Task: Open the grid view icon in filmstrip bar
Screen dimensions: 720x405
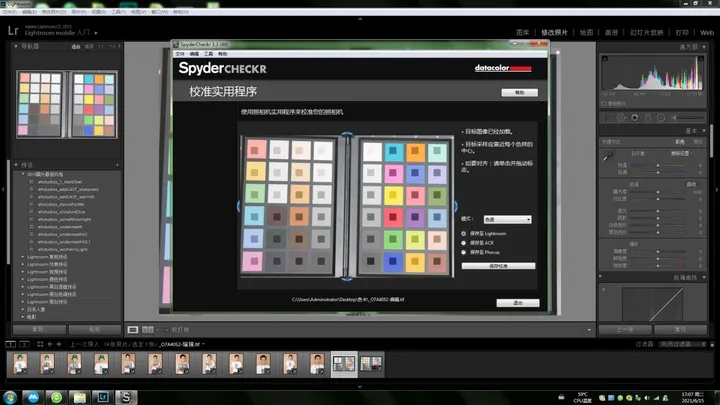Action: pos(40,344)
